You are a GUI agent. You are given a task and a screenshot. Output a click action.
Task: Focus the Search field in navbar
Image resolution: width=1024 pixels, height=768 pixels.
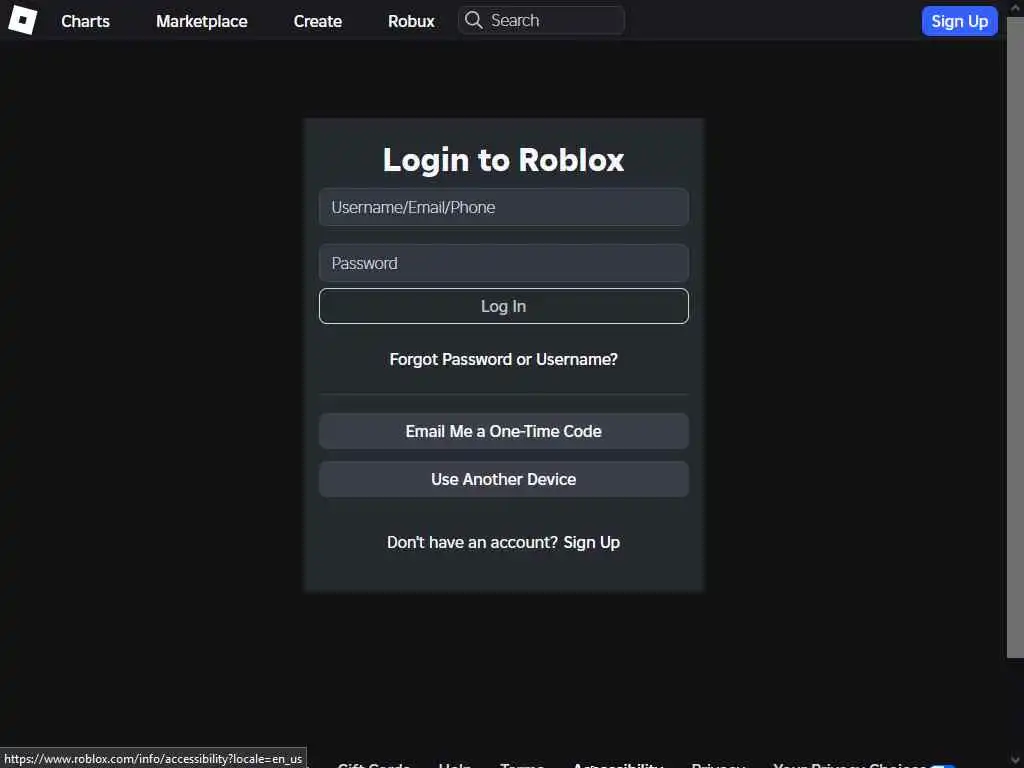541,20
